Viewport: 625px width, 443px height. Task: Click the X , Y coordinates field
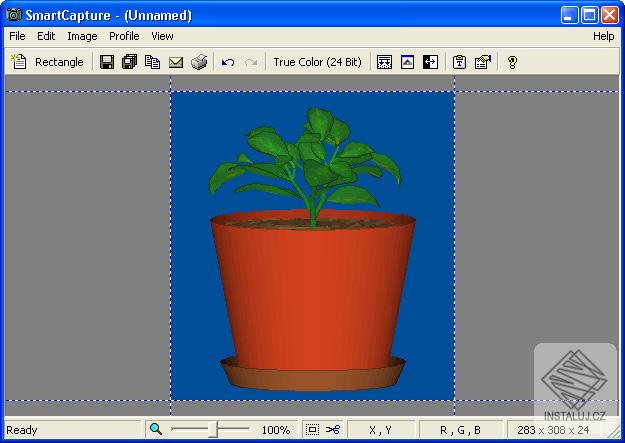[380, 430]
